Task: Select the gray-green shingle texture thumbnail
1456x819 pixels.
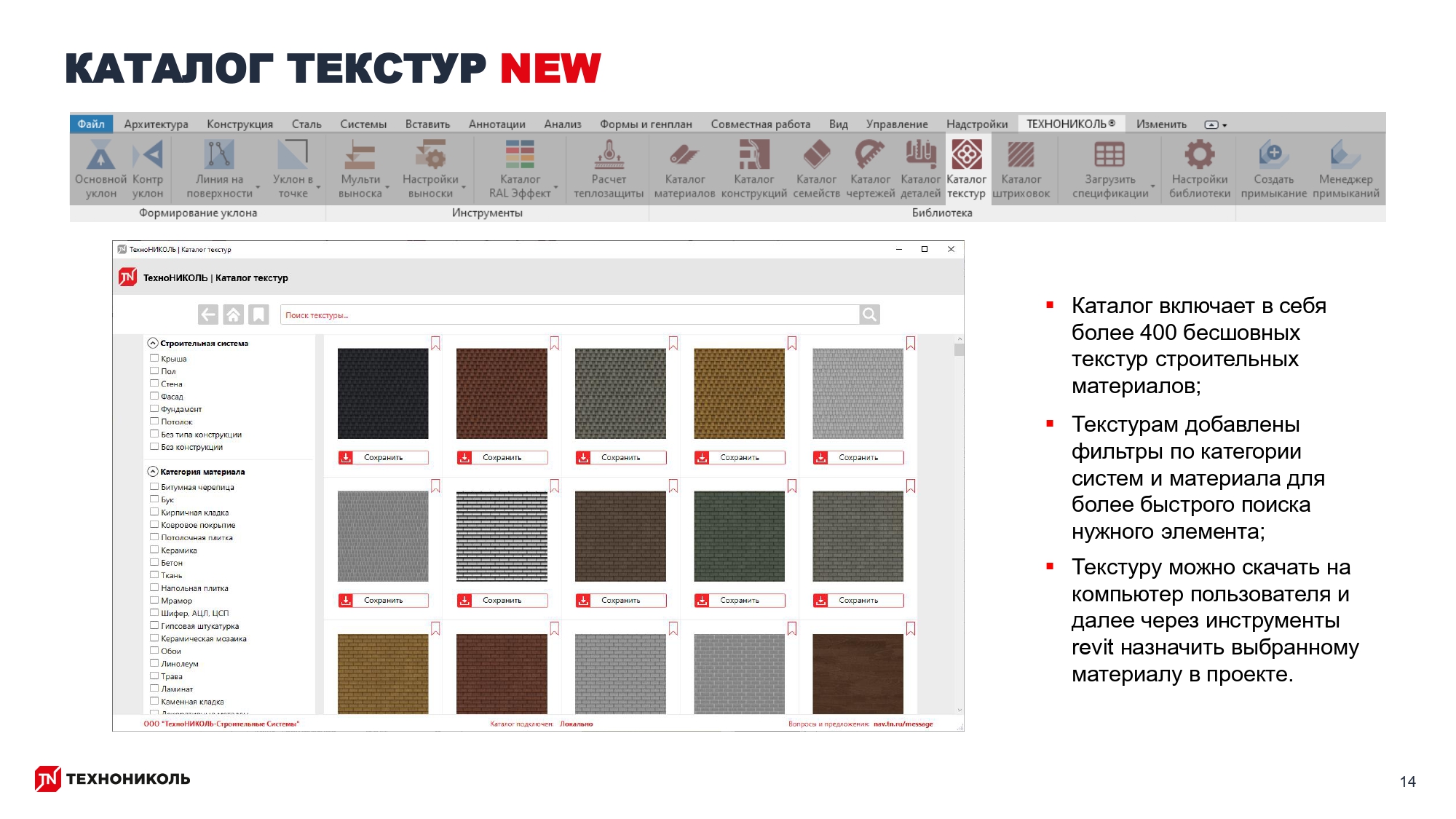Action: (x=620, y=393)
